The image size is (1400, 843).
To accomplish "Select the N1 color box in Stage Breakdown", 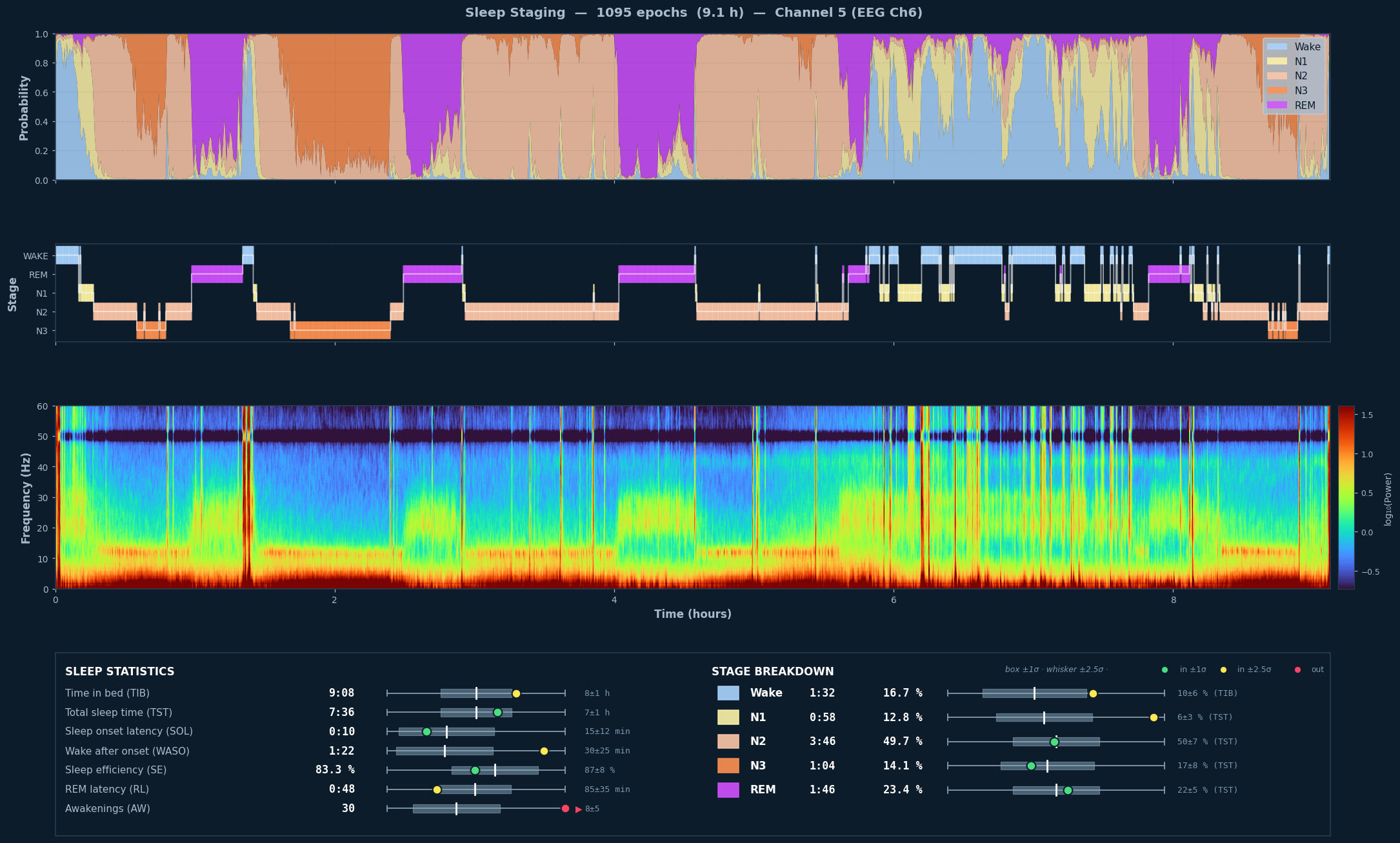I will (728, 717).
